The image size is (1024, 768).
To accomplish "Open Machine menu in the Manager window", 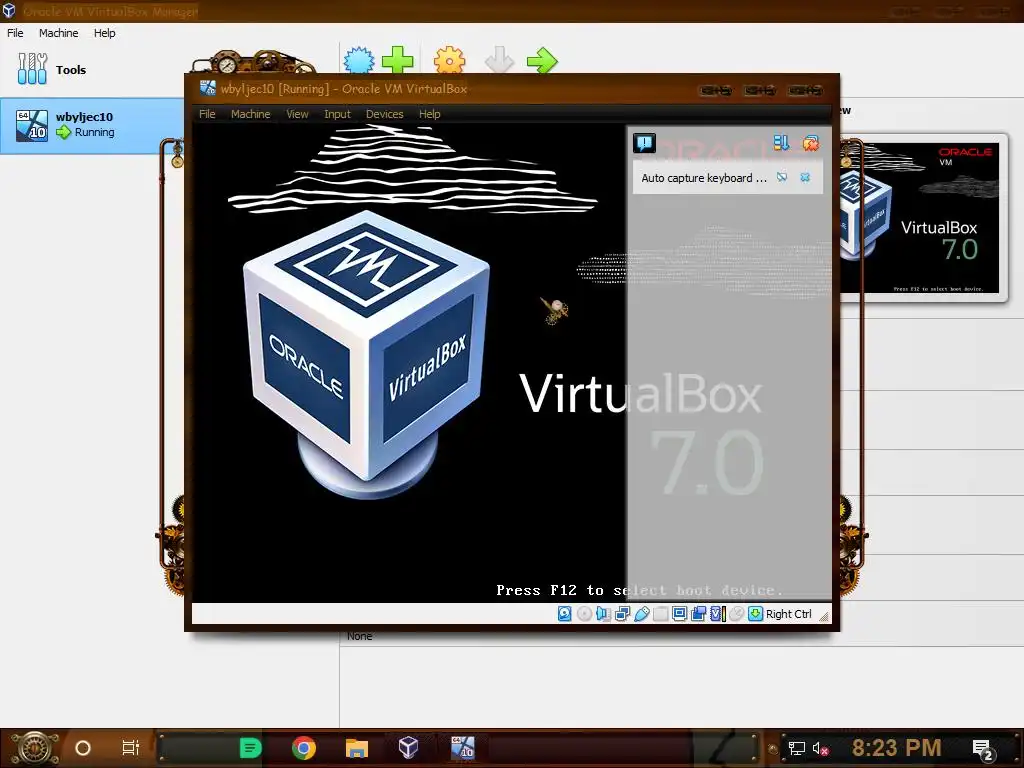I will tap(58, 33).
